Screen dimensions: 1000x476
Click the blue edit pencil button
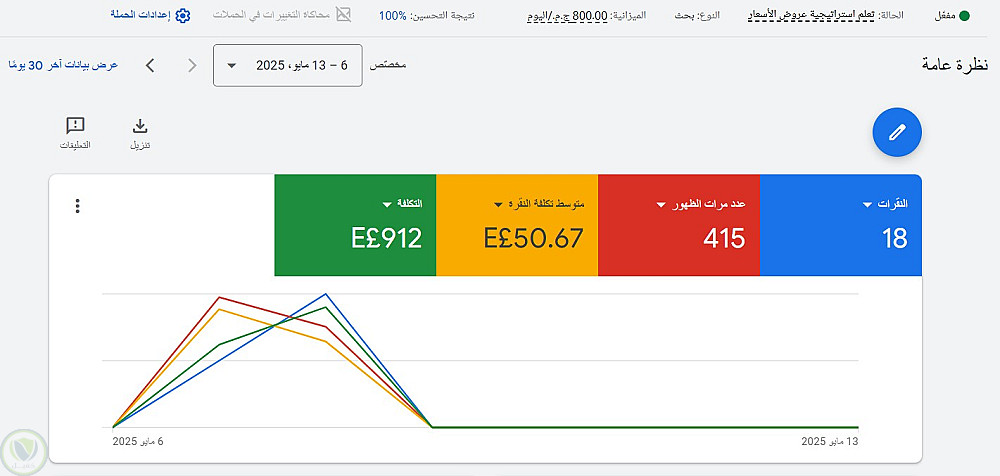click(897, 132)
